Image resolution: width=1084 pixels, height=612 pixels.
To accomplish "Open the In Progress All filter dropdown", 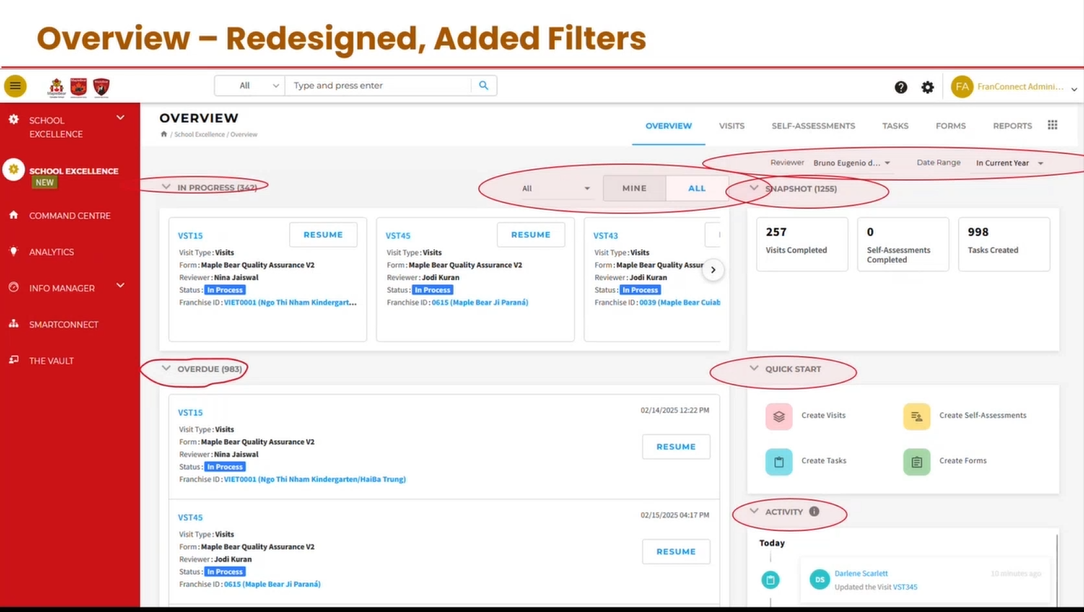I will point(557,188).
